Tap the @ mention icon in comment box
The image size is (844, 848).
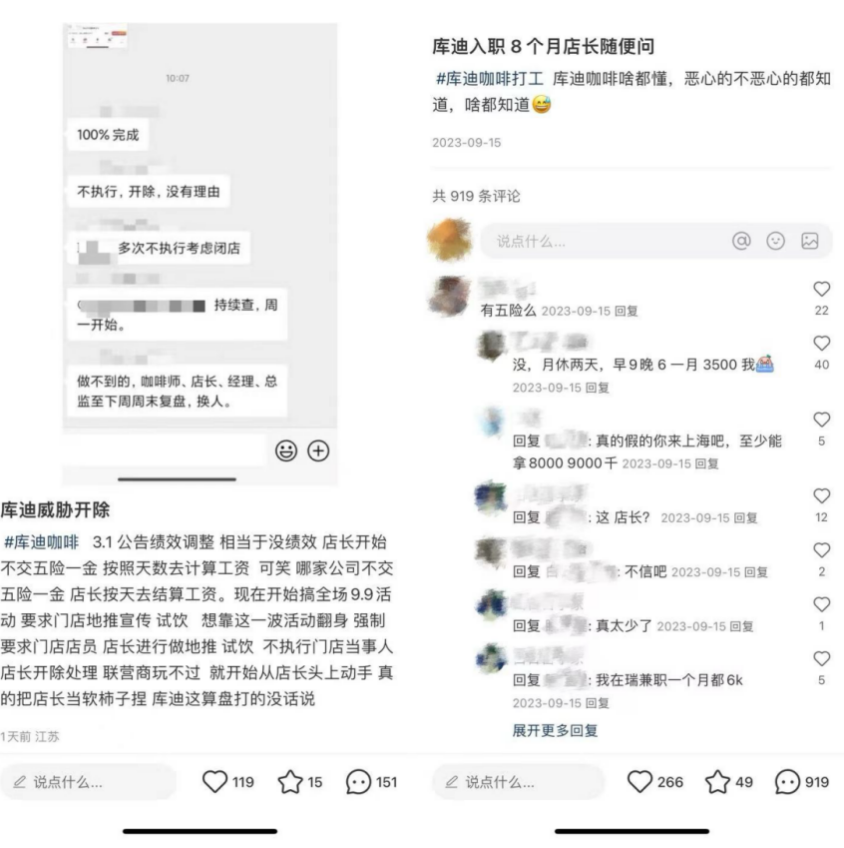(x=741, y=241)
